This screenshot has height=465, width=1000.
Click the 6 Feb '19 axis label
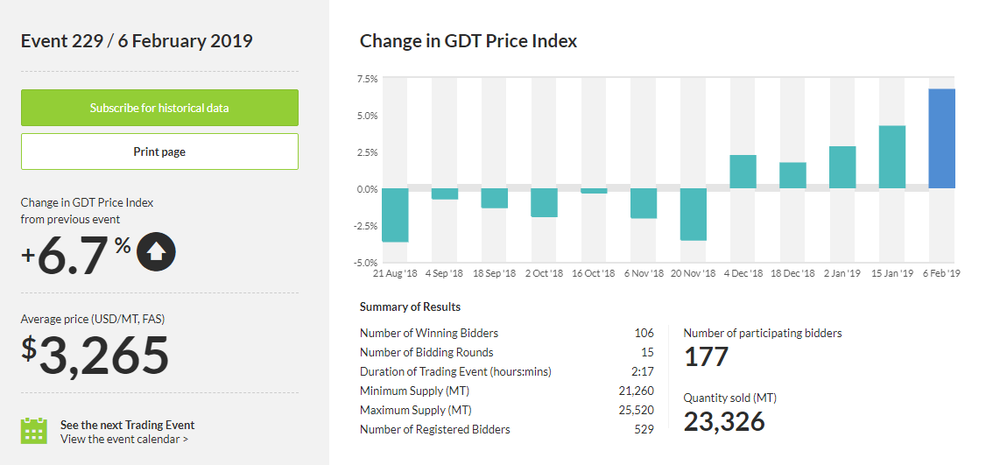(940, 272)
